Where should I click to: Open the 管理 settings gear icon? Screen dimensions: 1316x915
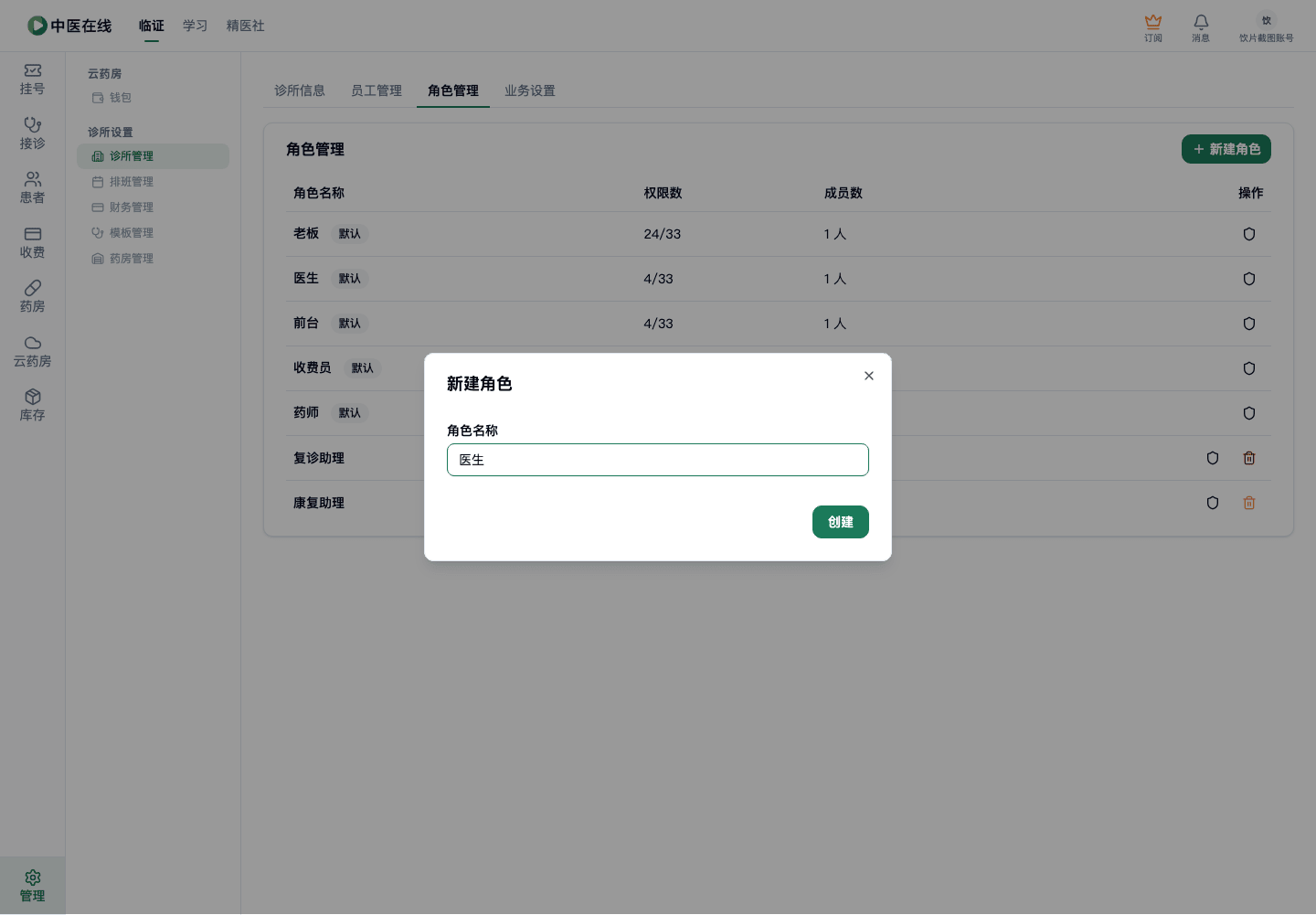[x=32, y=886]
